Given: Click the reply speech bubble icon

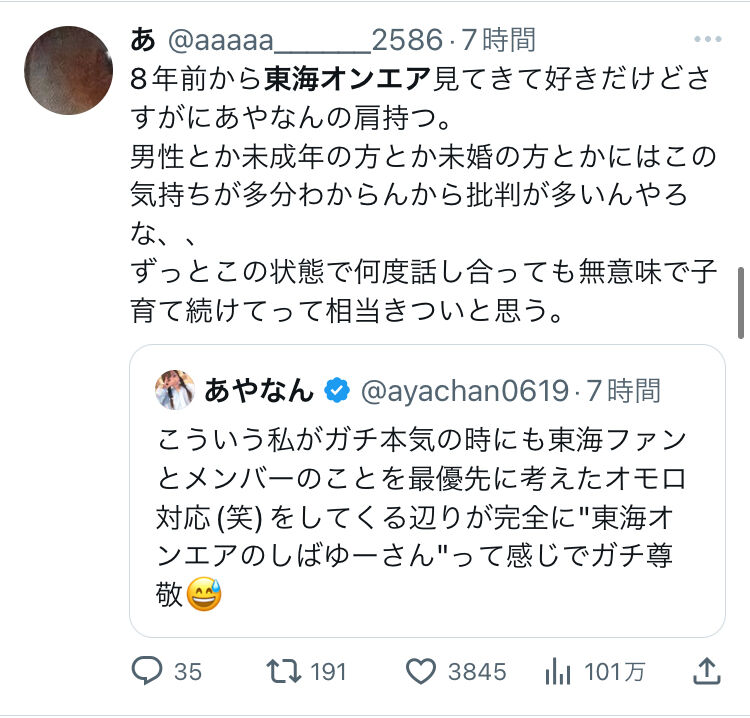Looking at the screenshot, I should tap(147, 671).
